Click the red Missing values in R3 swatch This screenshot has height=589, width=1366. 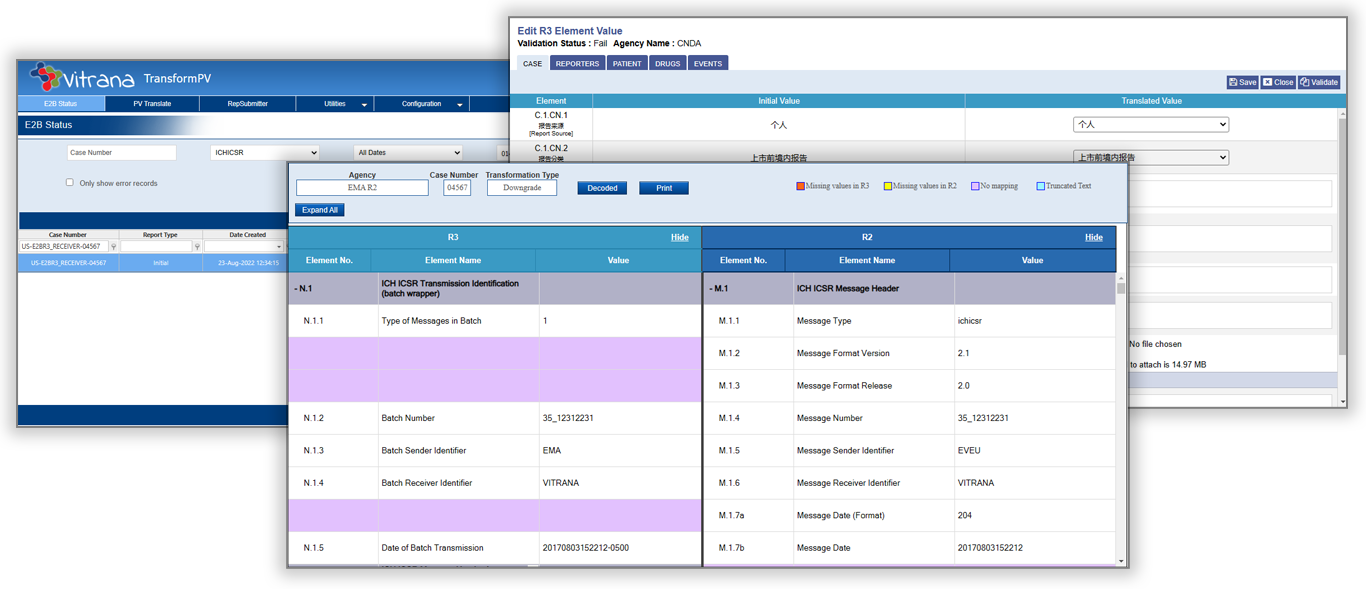click(x=800, y=186)
